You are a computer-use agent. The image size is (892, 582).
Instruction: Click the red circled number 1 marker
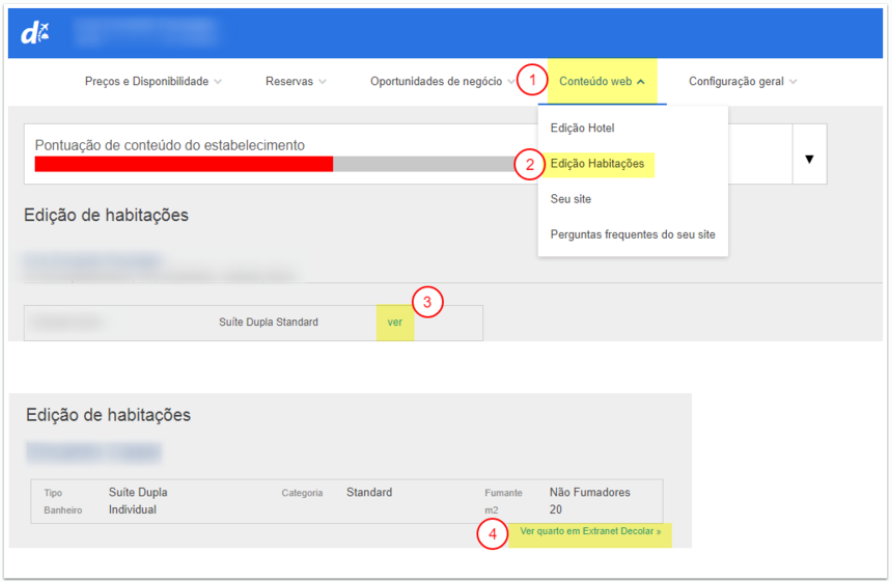click(533, 80)
